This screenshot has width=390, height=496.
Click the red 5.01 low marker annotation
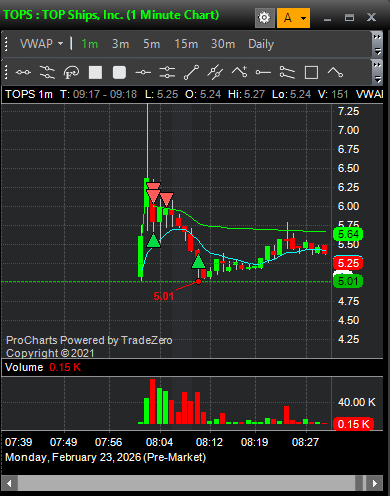pyautogui.click(x=163, y=296)
